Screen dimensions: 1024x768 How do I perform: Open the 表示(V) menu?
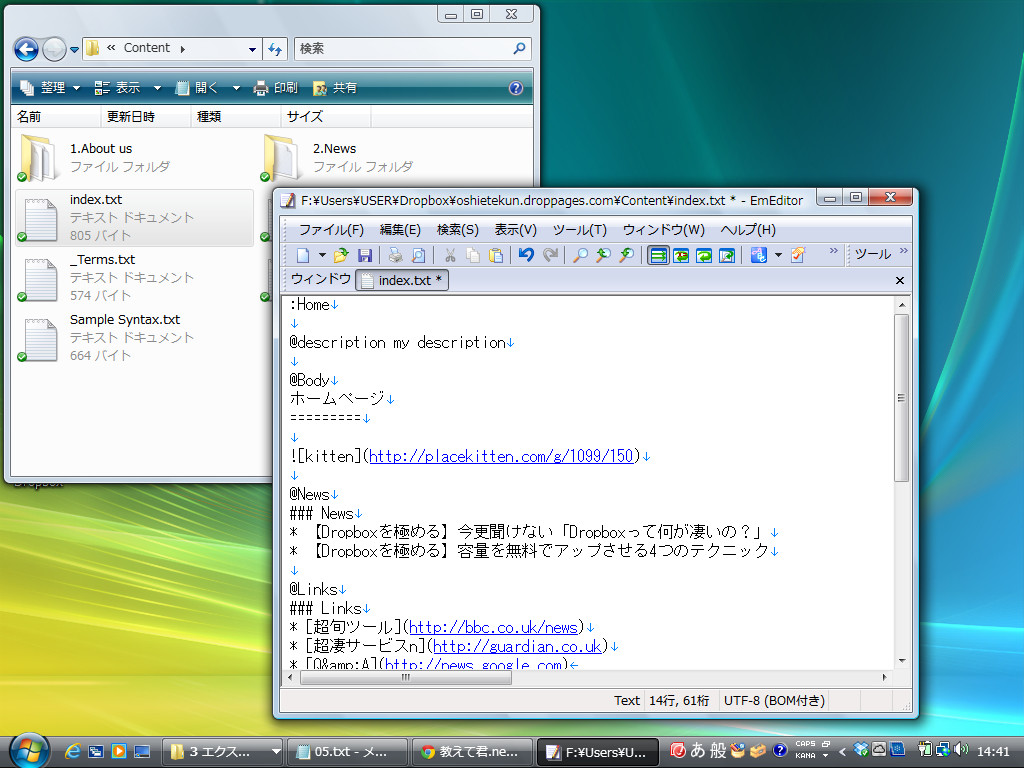(x=515, y=230)
